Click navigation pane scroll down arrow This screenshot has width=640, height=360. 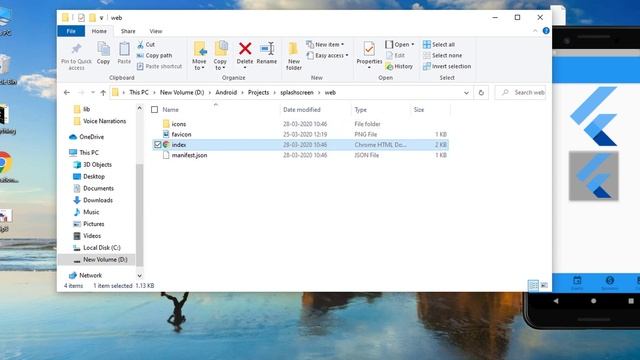point(139,276)
